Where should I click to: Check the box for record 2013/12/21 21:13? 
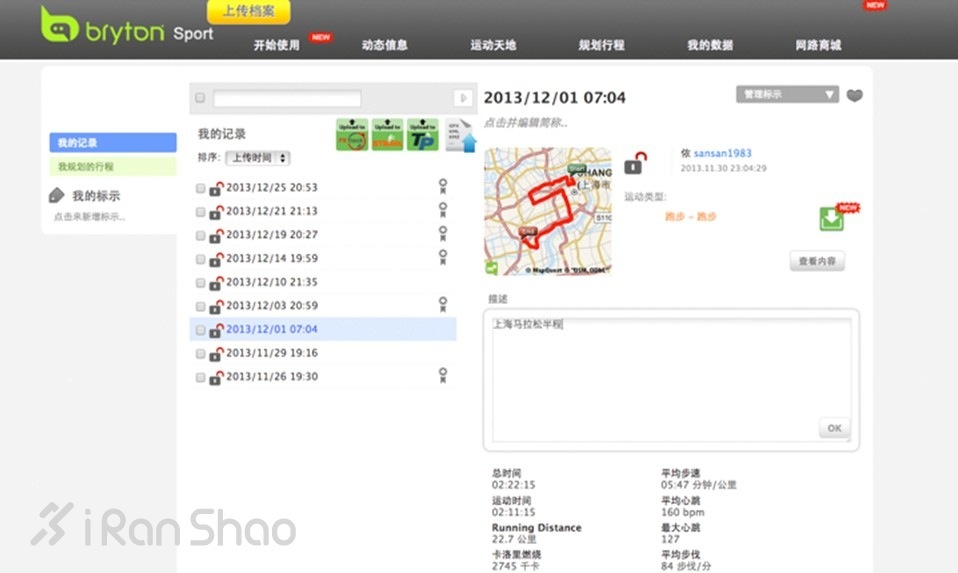click(x=201, y=212)
